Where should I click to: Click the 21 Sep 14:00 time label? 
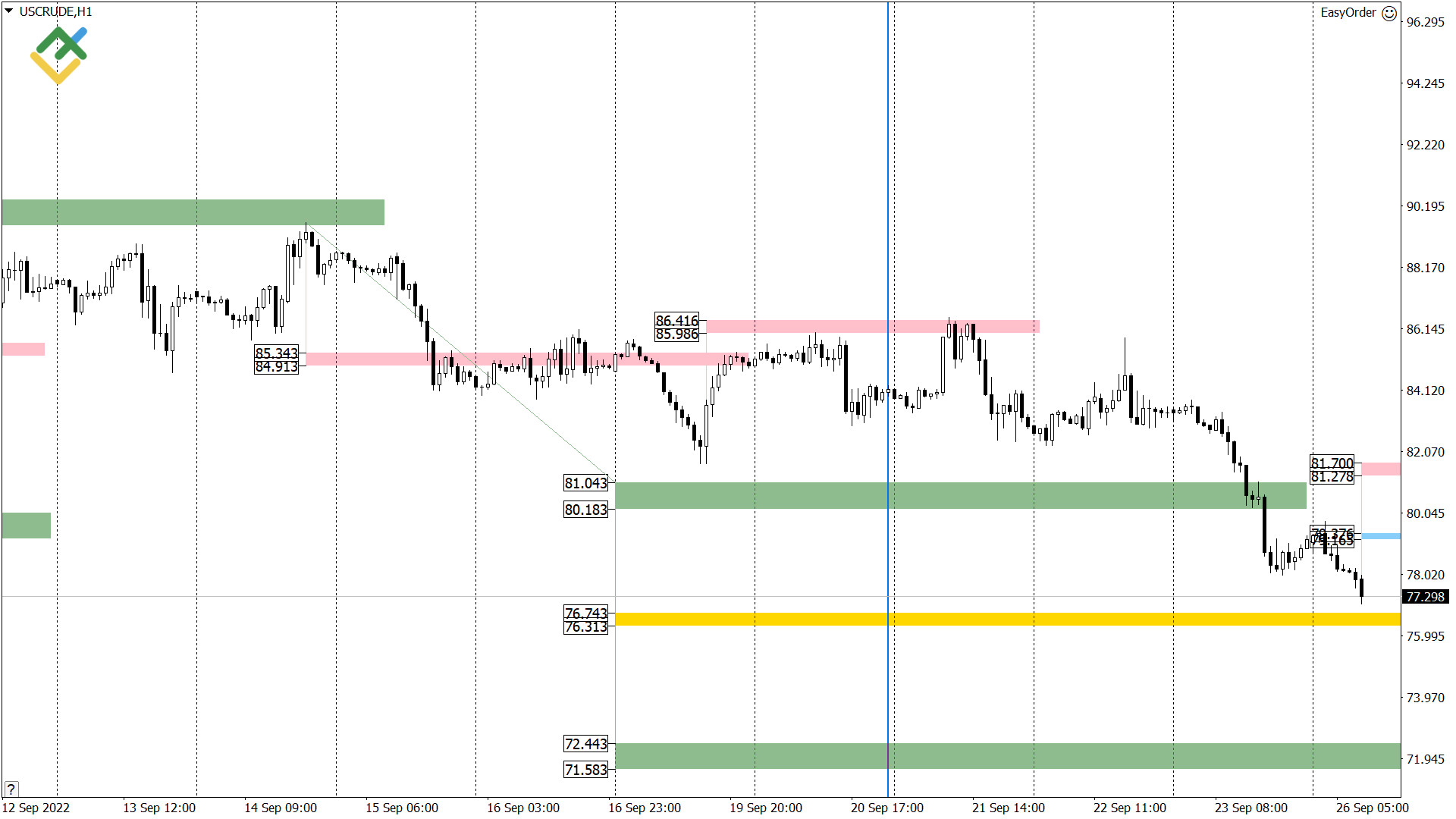point(1009,808)
